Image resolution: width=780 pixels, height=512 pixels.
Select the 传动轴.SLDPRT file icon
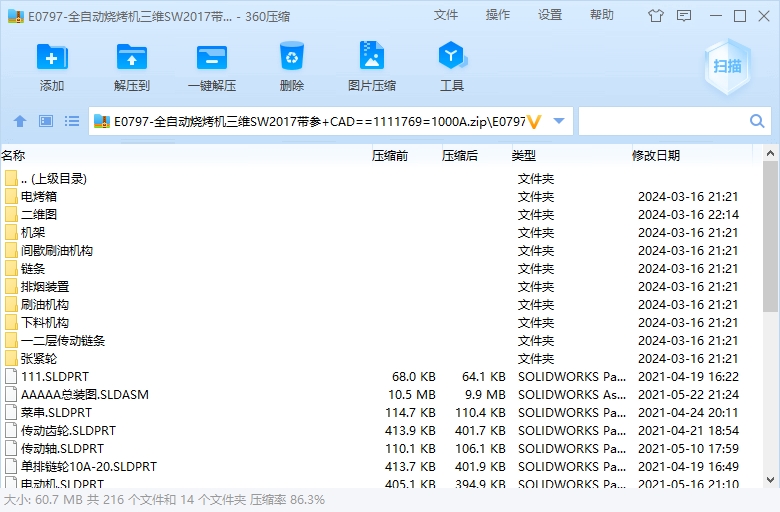click(11, 448)
